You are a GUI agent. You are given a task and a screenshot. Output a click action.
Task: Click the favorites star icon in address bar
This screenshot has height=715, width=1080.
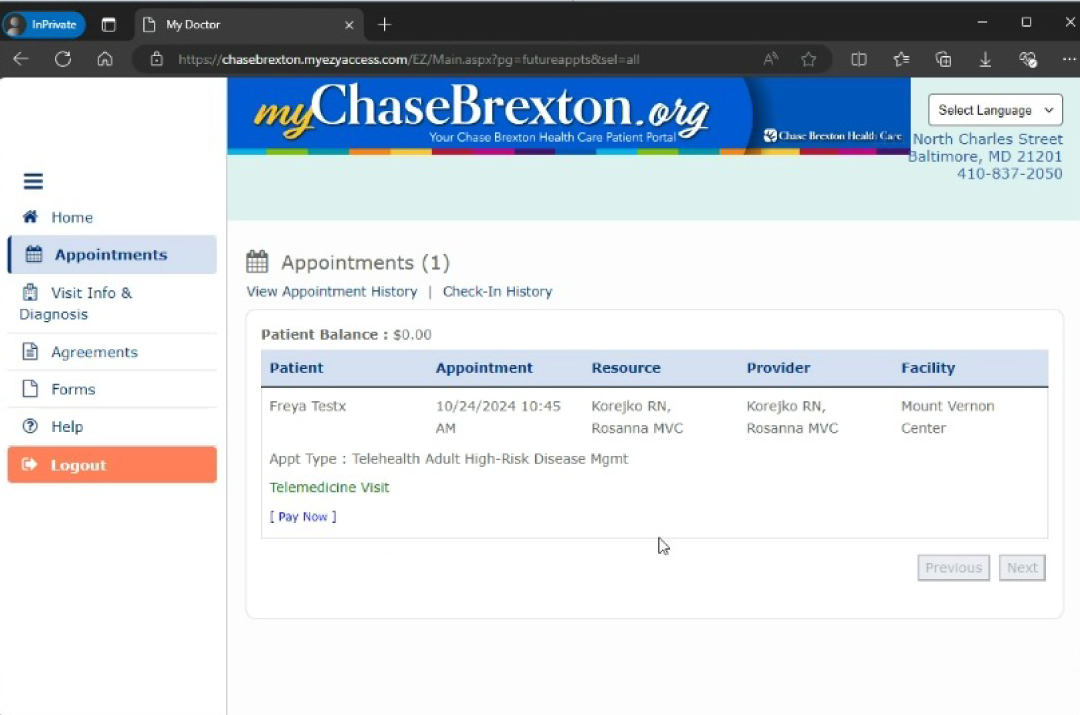[808, 59]
